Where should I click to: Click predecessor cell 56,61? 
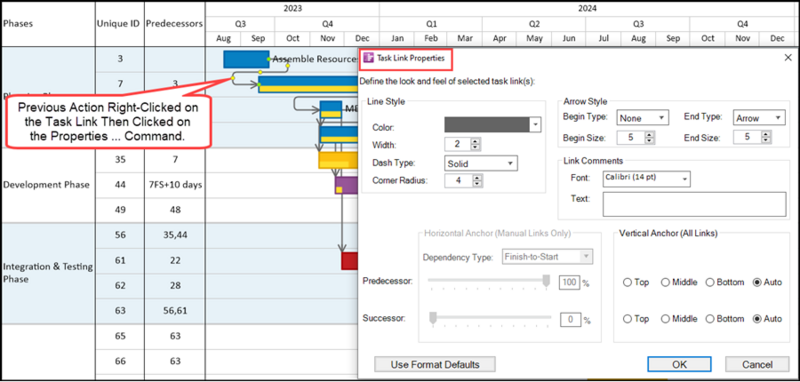pos(174,311)
